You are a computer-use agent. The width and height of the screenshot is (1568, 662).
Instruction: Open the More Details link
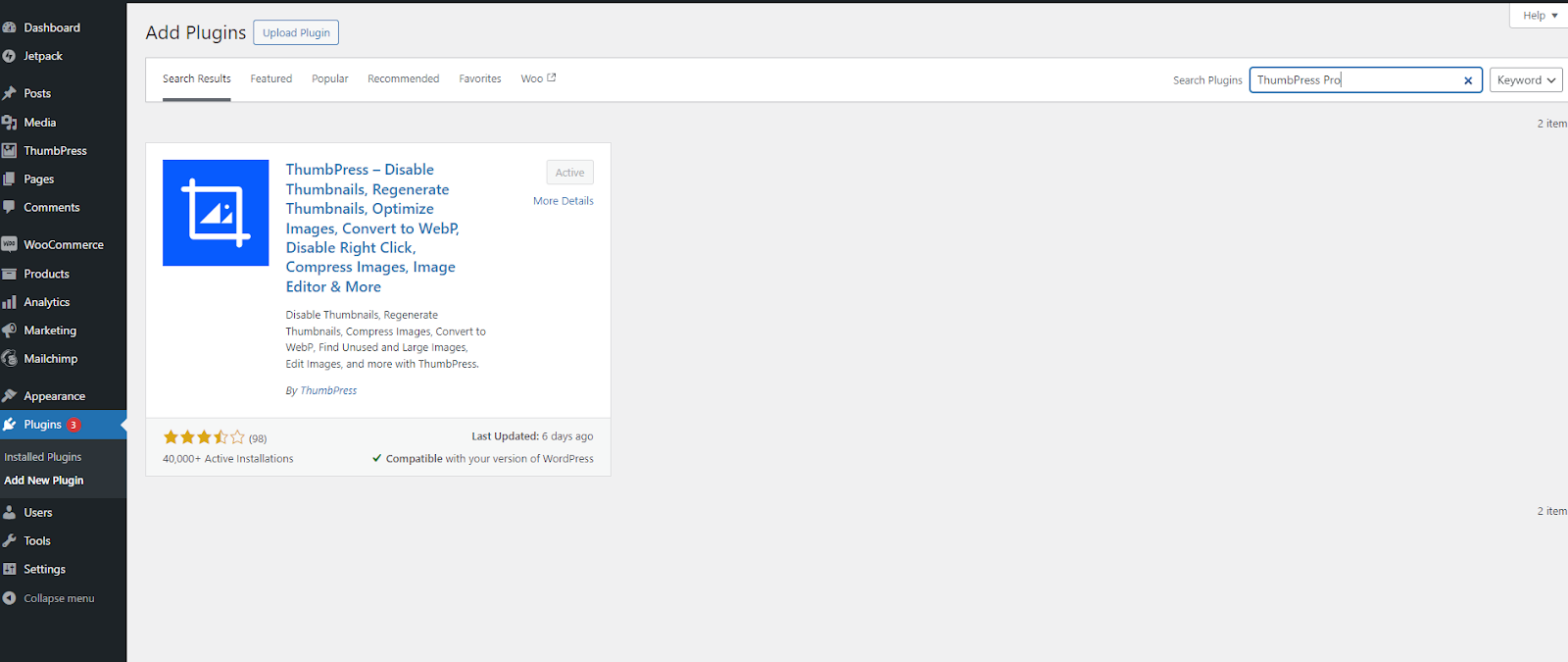coord(563,201)
